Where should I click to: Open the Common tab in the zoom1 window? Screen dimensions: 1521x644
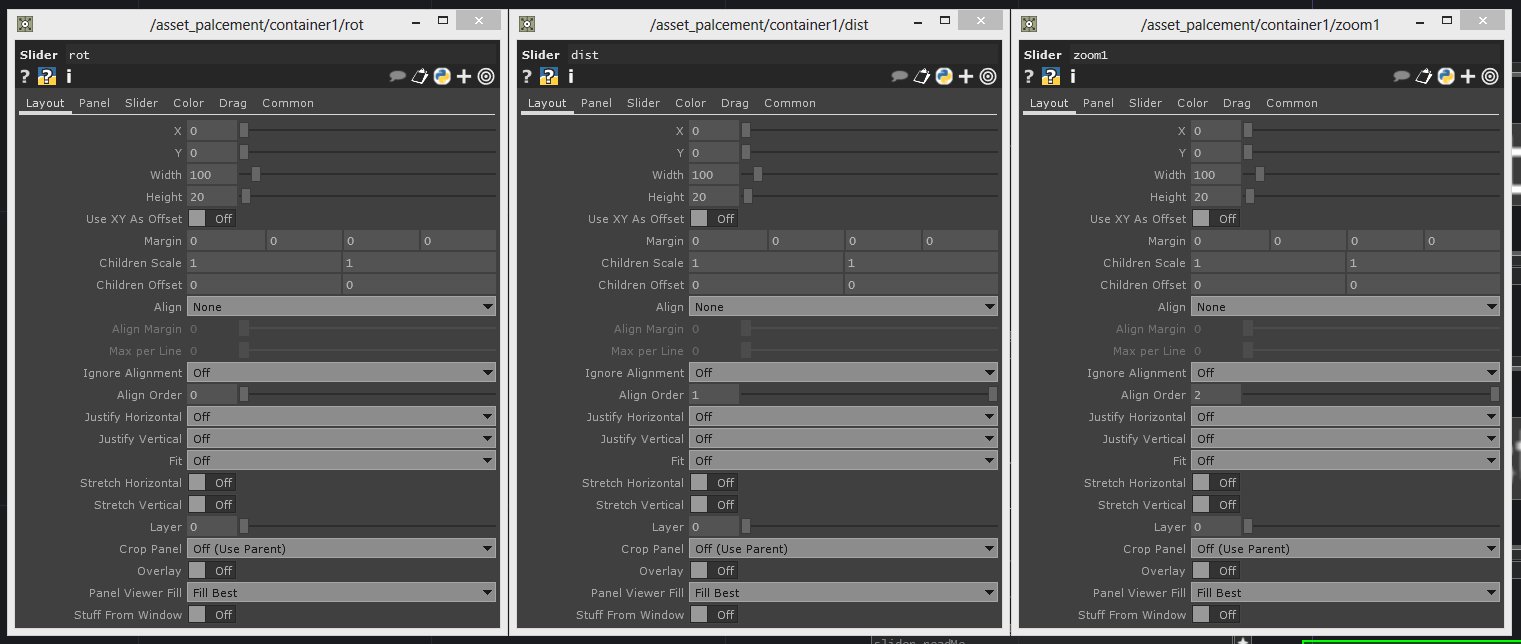(1291, 103)
